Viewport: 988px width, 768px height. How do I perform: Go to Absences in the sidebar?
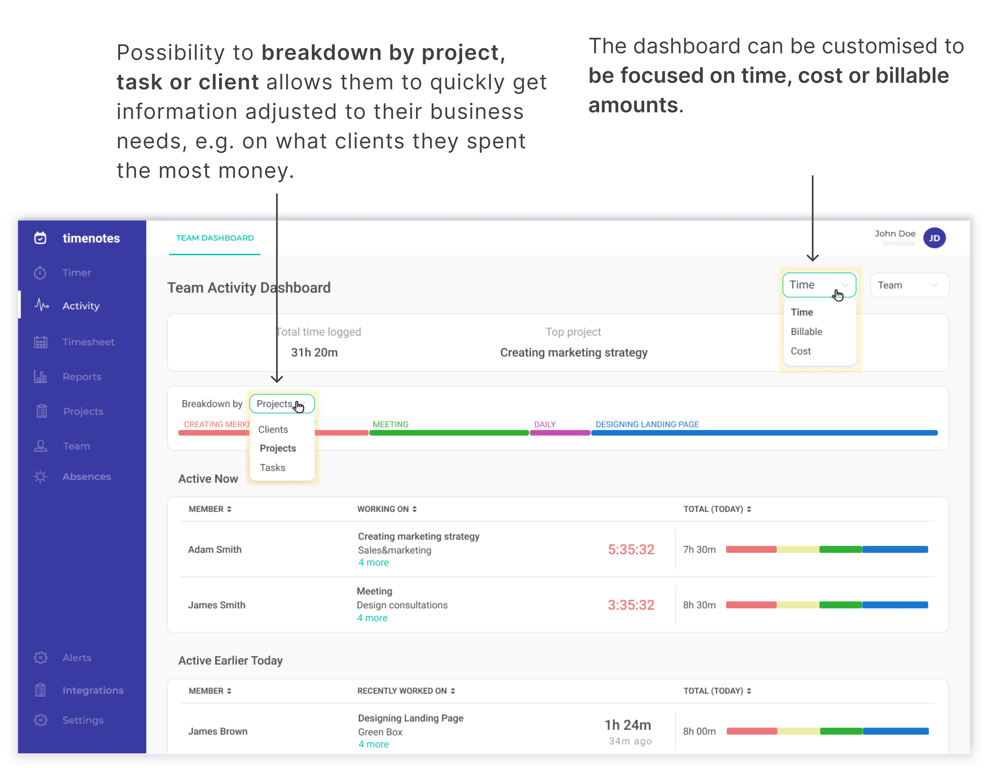click(86, 477)
